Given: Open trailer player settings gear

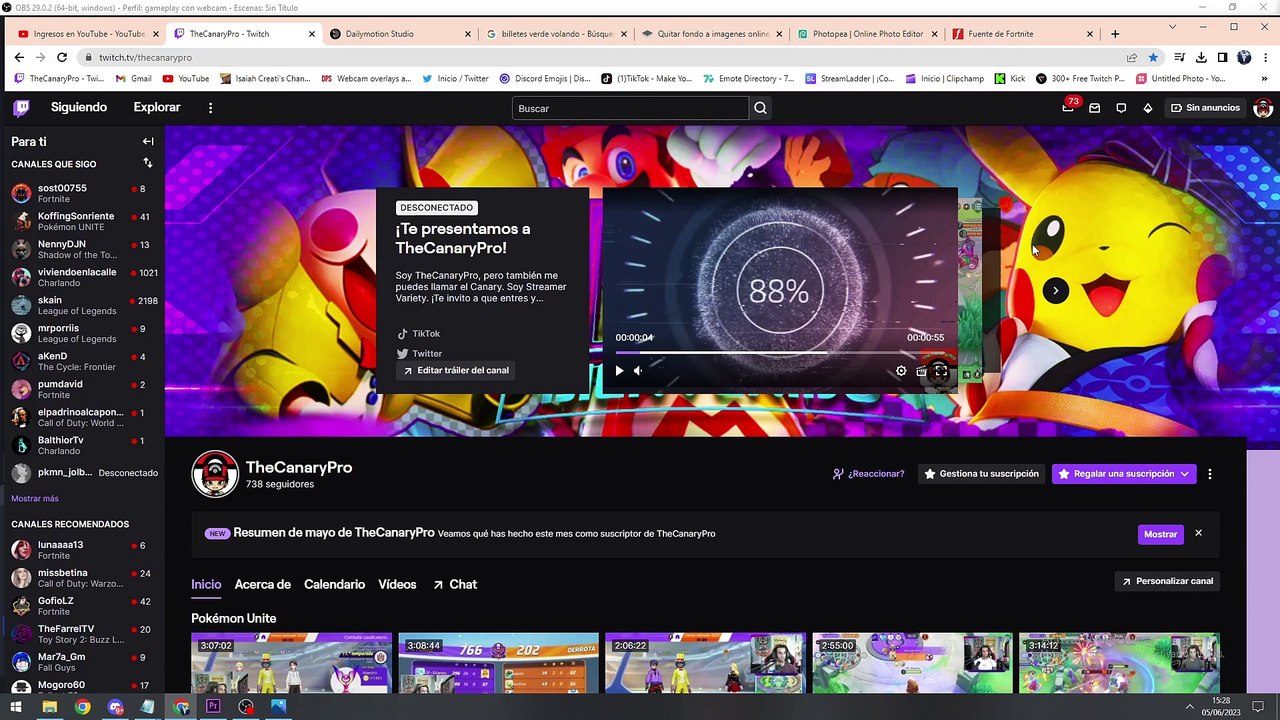Looking at the screenshot, I should [x=901, y=371].
